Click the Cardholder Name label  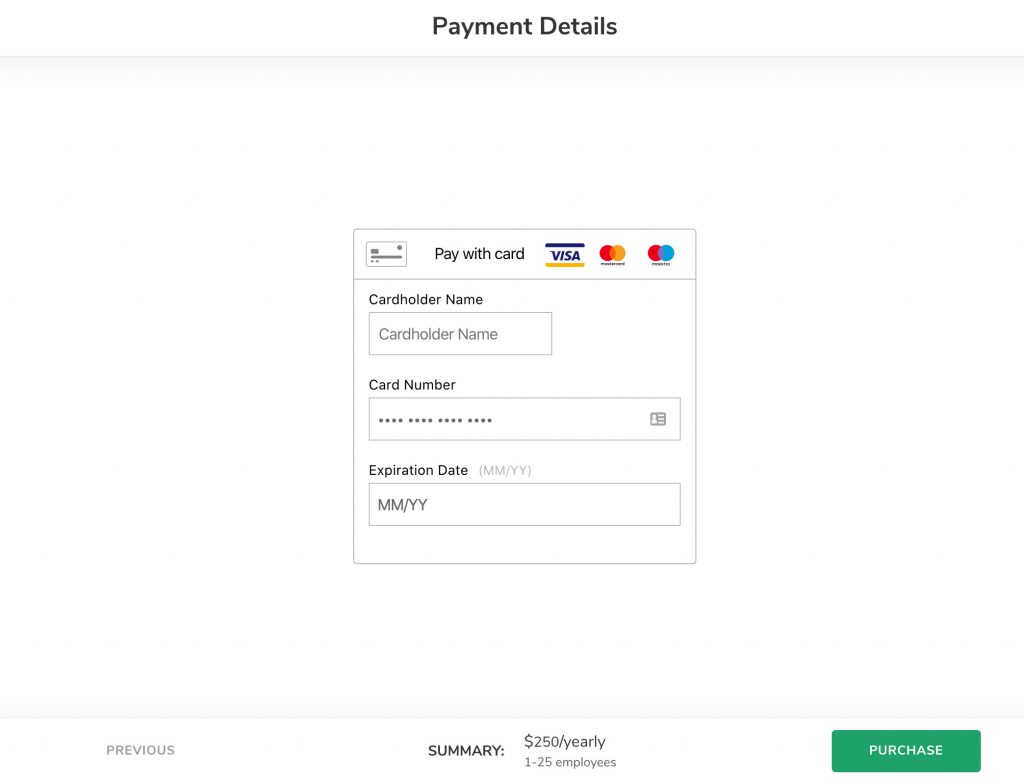426,299
